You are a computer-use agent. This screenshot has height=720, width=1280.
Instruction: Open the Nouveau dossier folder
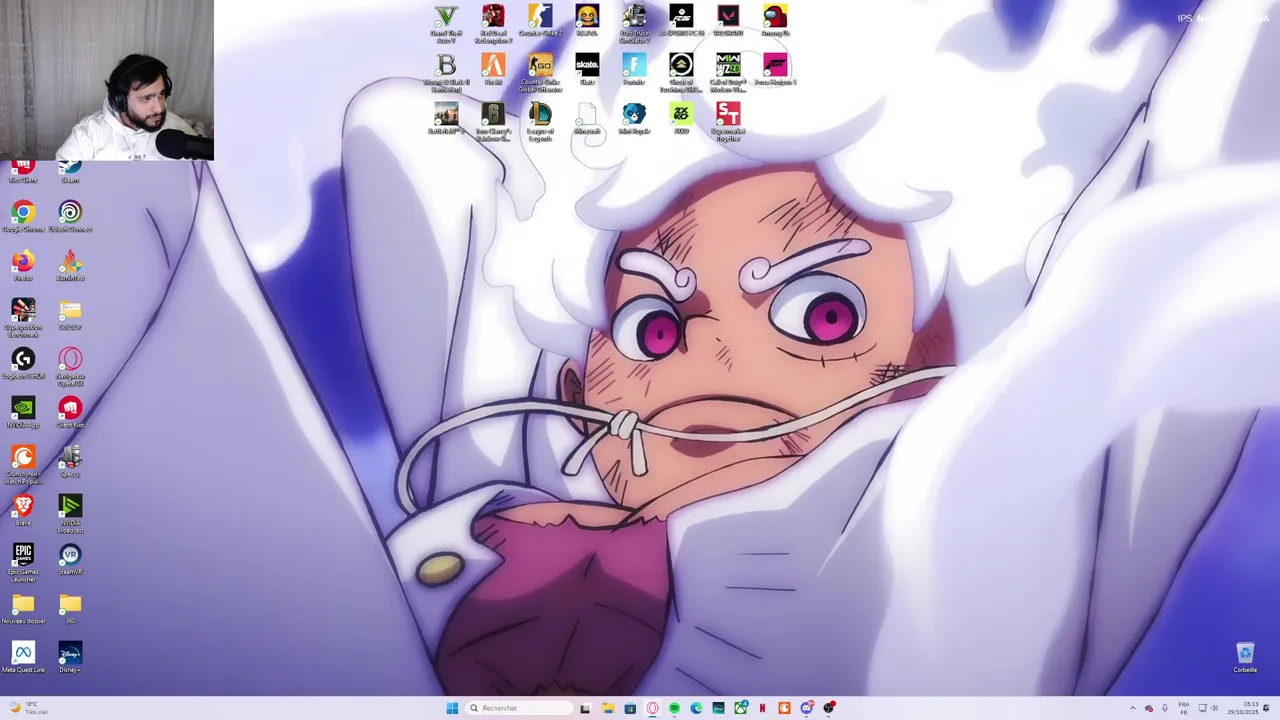coord(23,609)
